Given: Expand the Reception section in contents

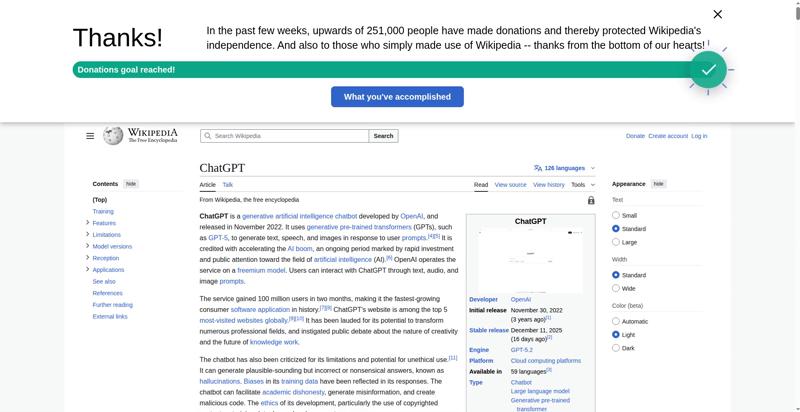Looking at the screenshot, I should click(88, 258).
